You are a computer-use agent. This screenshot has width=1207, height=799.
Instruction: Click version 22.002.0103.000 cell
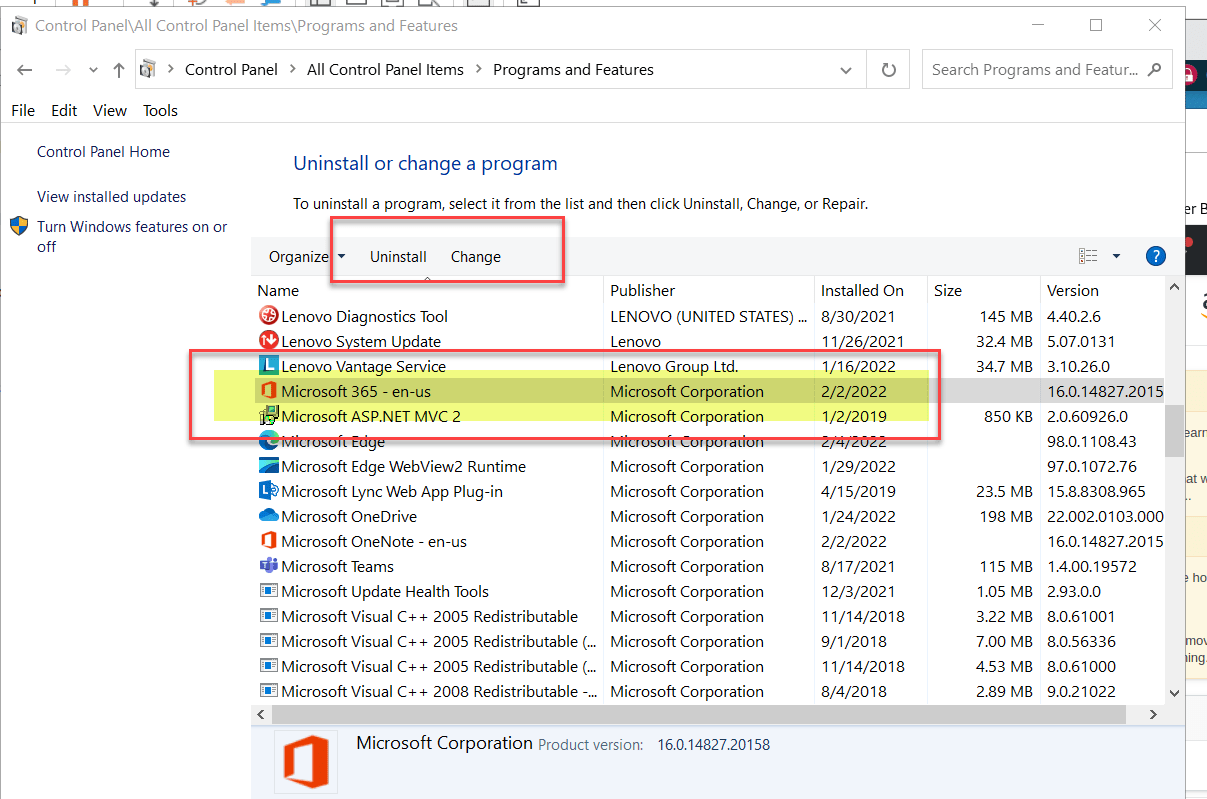(x=1105, y=516)
